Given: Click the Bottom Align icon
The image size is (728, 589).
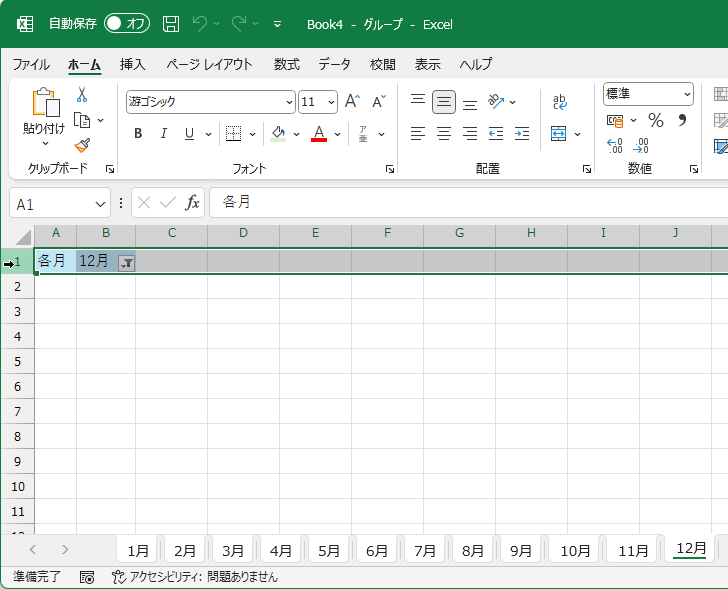Looking at the screenshot, I should pyautogui.click(x=470, y=103).
